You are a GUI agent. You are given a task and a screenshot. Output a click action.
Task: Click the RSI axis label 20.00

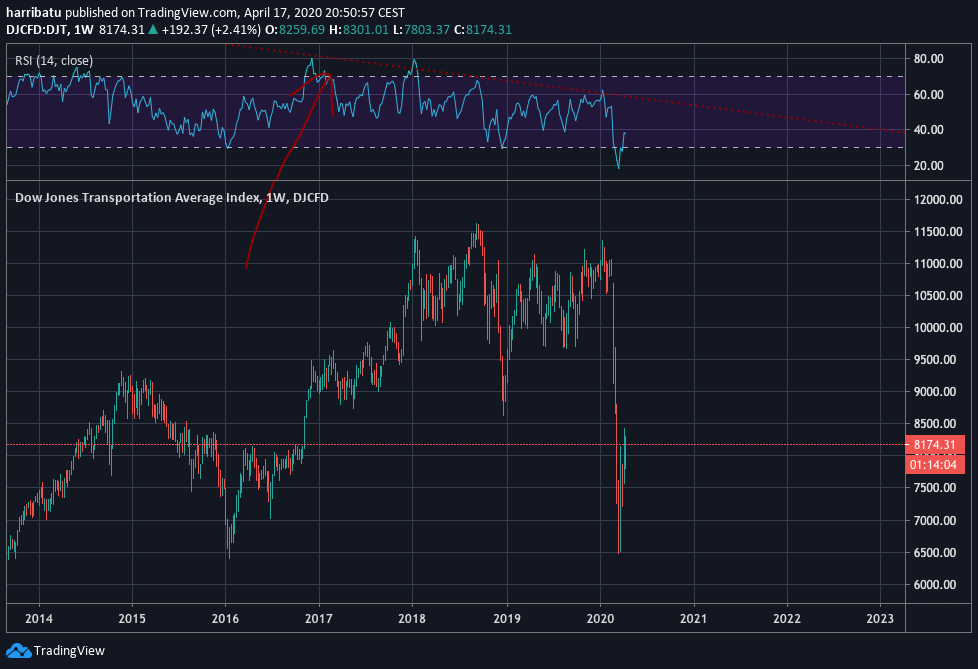(x=929, y=166)
